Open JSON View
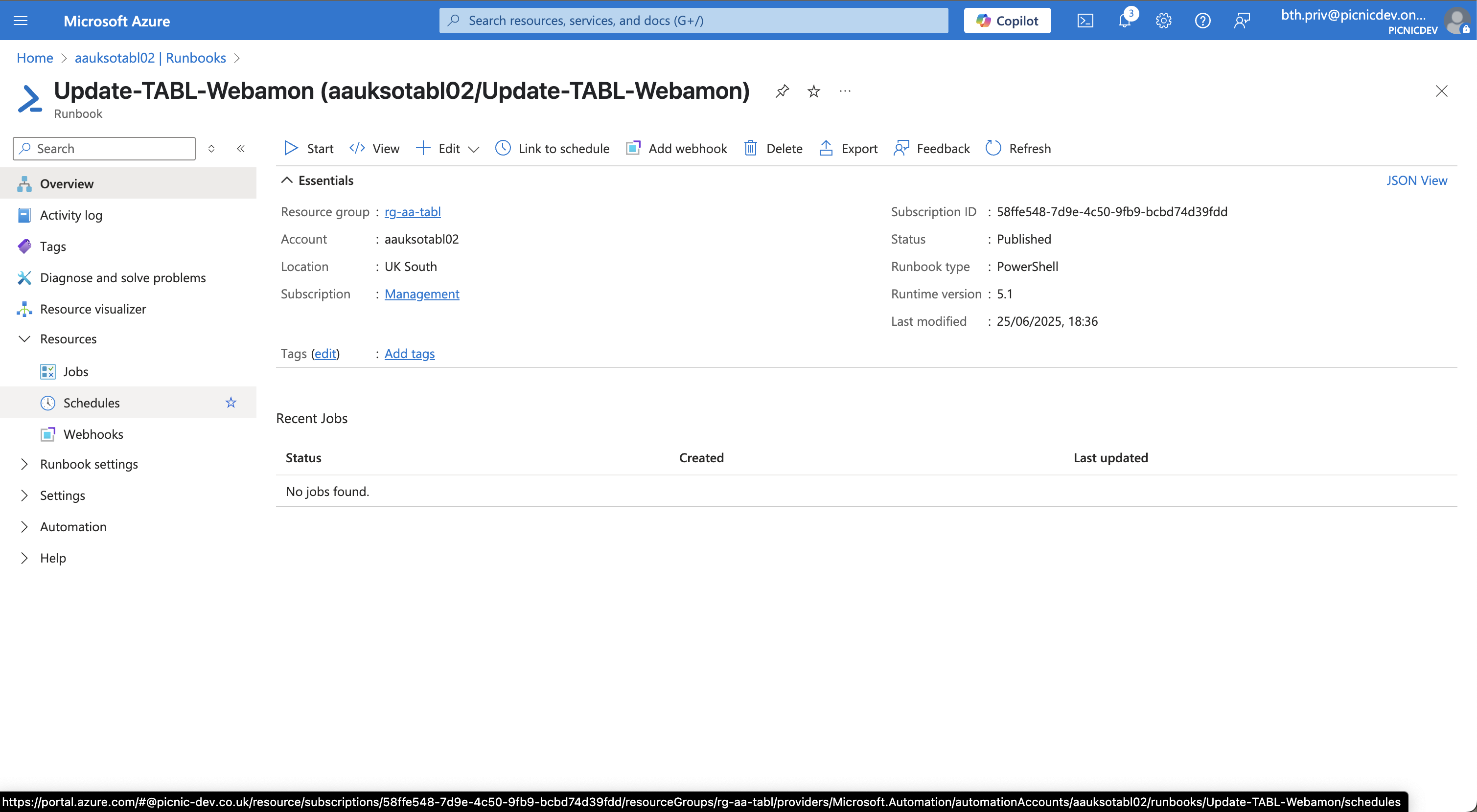The width and height of the screenshot is (1477, 812). click(1417, 180)
